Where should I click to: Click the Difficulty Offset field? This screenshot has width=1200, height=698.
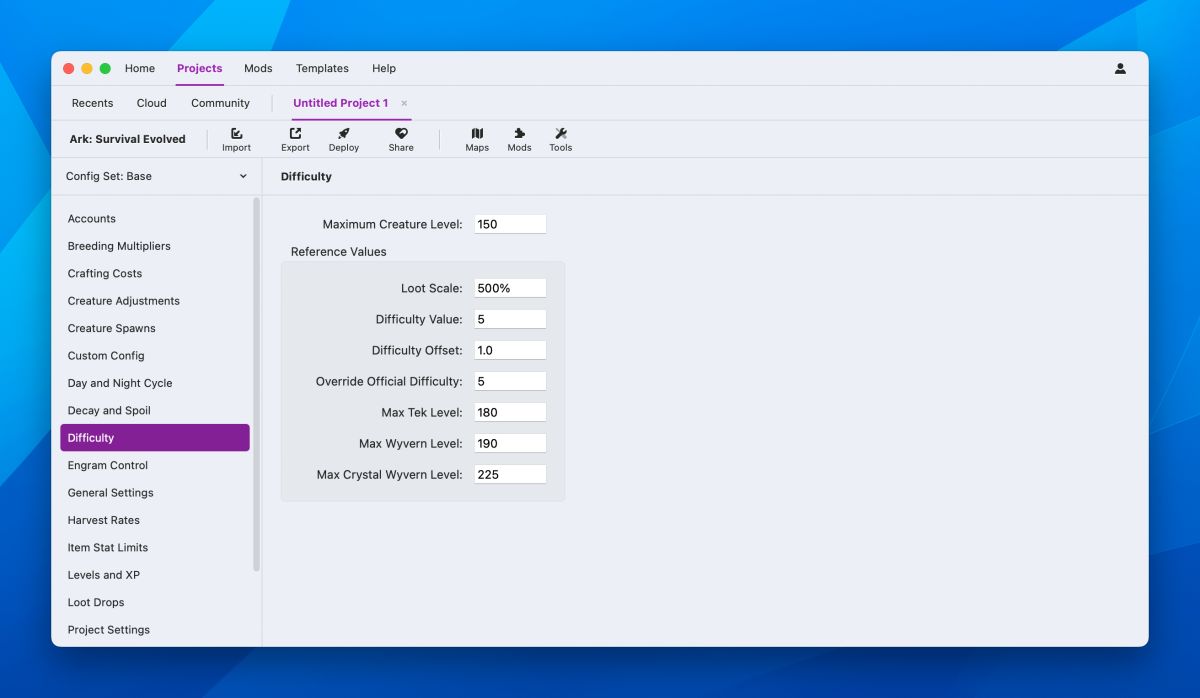[510, 350]
